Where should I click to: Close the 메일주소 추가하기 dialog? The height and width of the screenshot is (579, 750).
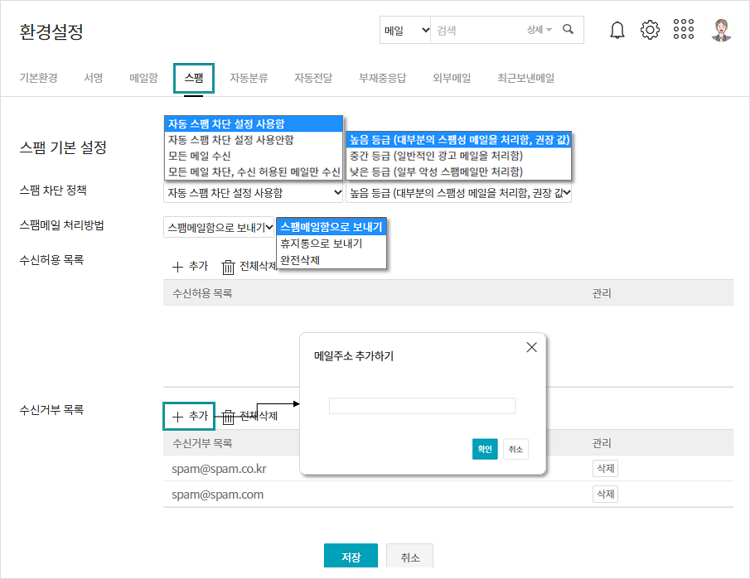[531, 347]
